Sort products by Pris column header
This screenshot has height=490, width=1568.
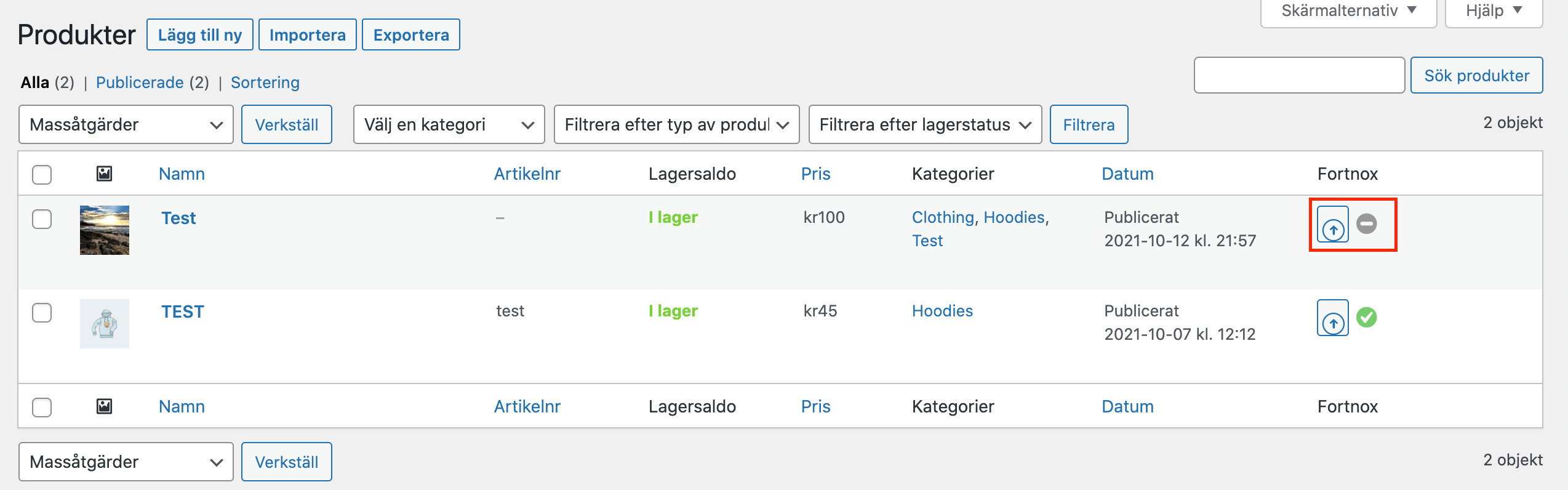(815, 174)
